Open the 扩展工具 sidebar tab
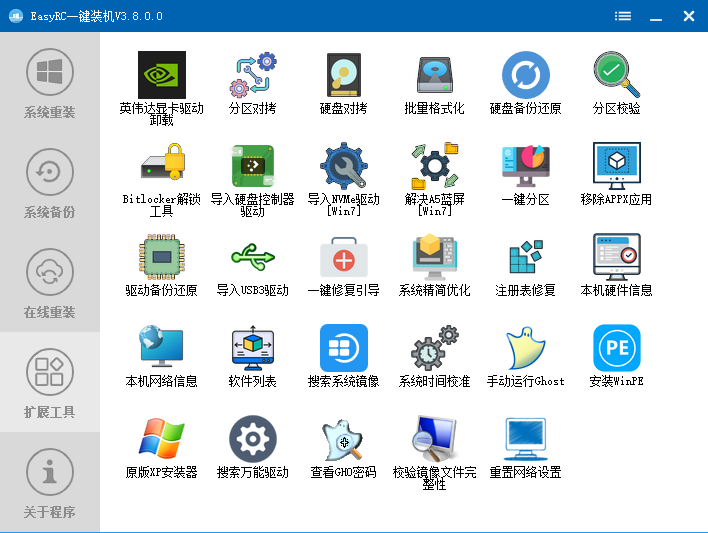The width and height of the screenshot is (708, 533). [x=50, y=382]
